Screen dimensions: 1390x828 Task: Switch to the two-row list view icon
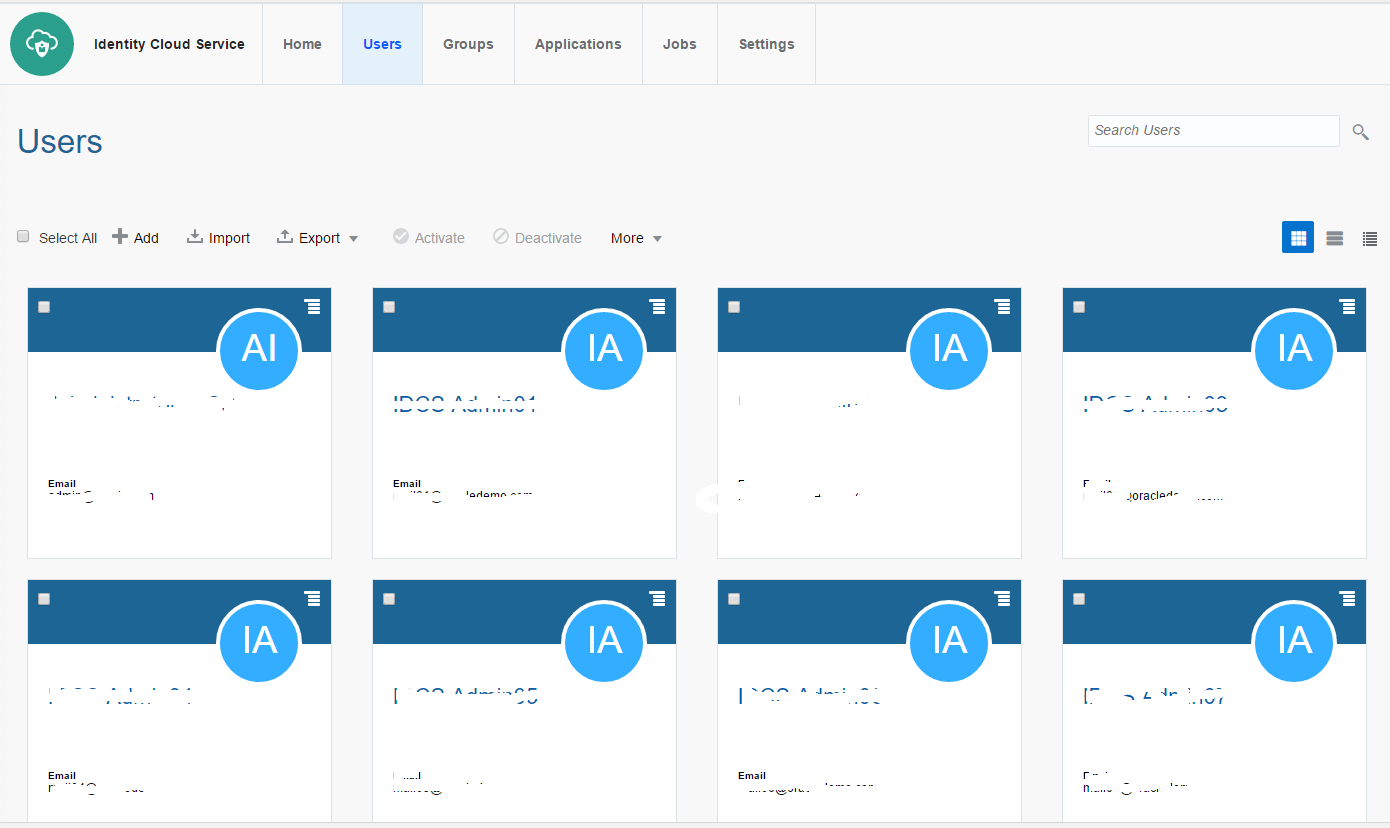tap(1334, 238)
